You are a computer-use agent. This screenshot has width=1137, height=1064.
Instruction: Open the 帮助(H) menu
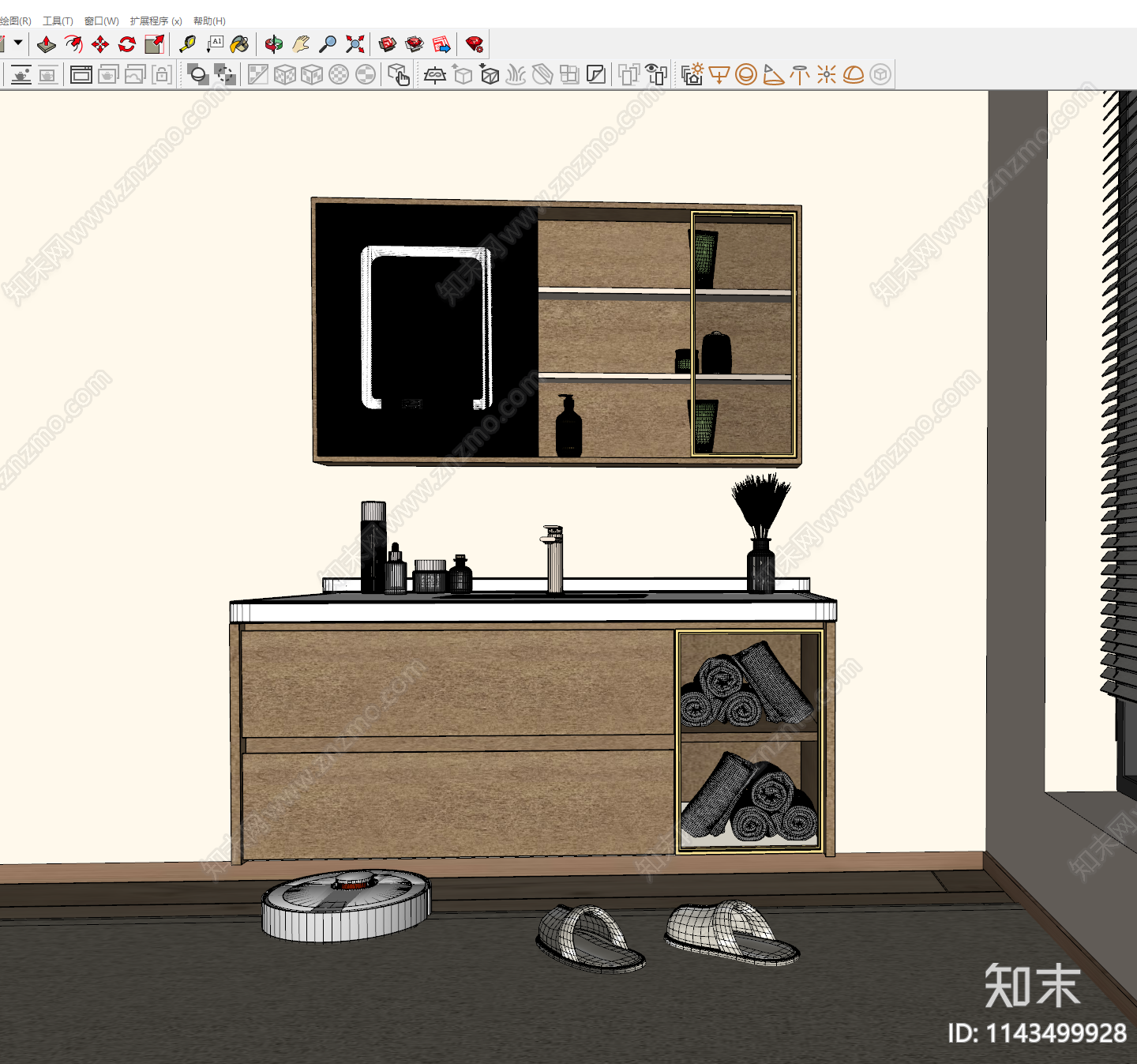(x=209, y=21)
